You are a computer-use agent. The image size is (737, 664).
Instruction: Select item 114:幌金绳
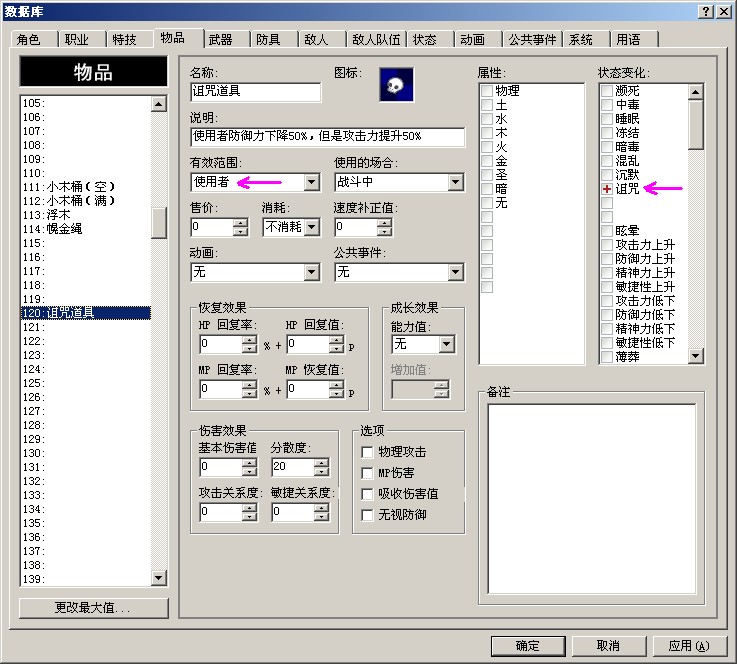pos(86,229)
